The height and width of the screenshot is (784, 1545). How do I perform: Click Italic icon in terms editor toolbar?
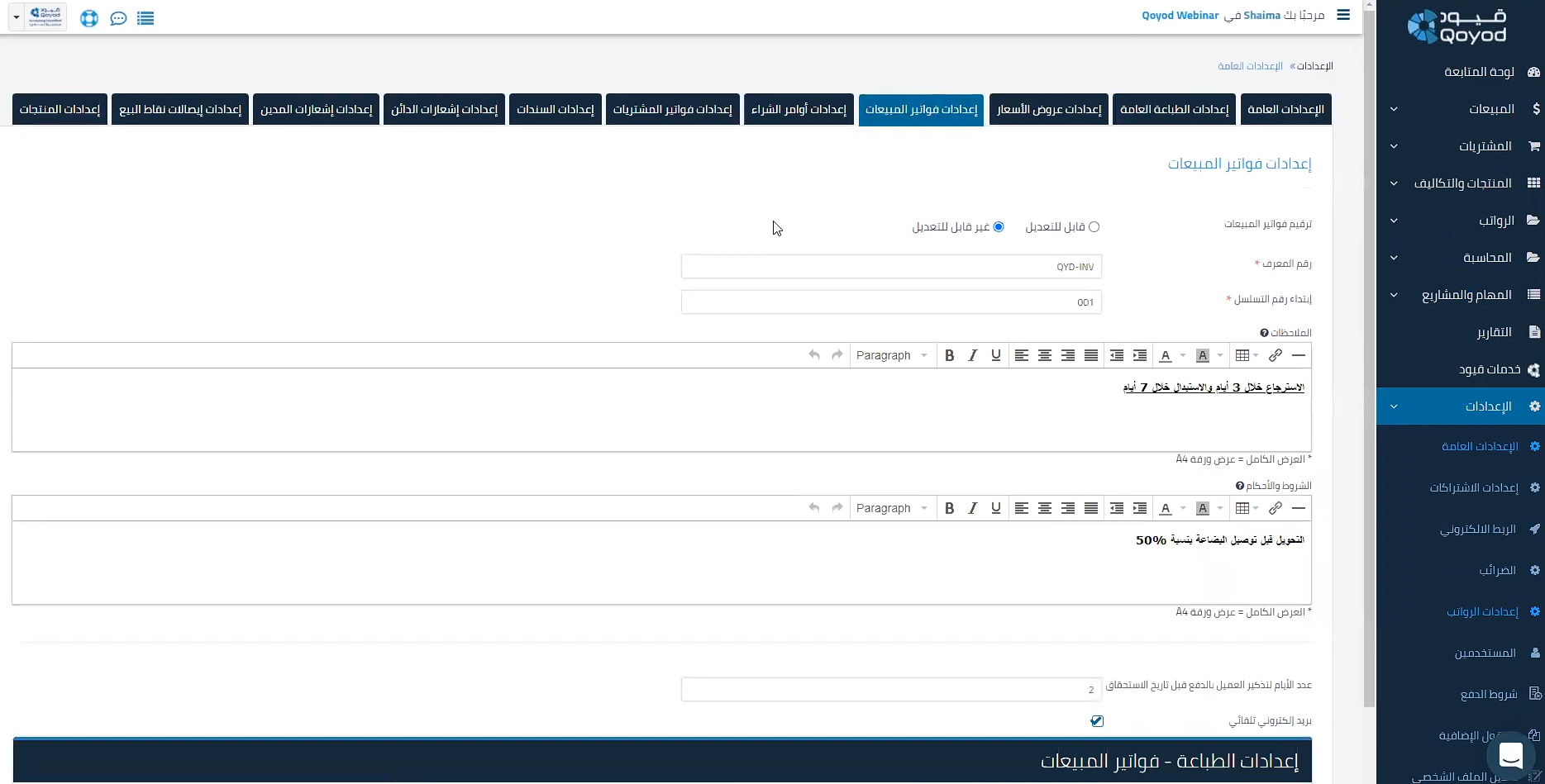tap(972, 508)
